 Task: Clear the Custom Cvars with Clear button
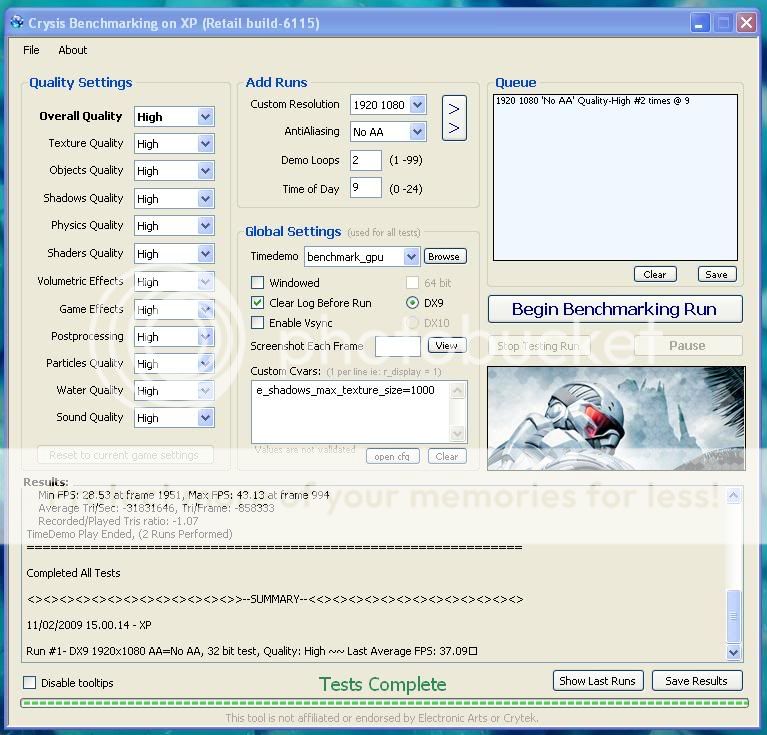click(447, 456)
